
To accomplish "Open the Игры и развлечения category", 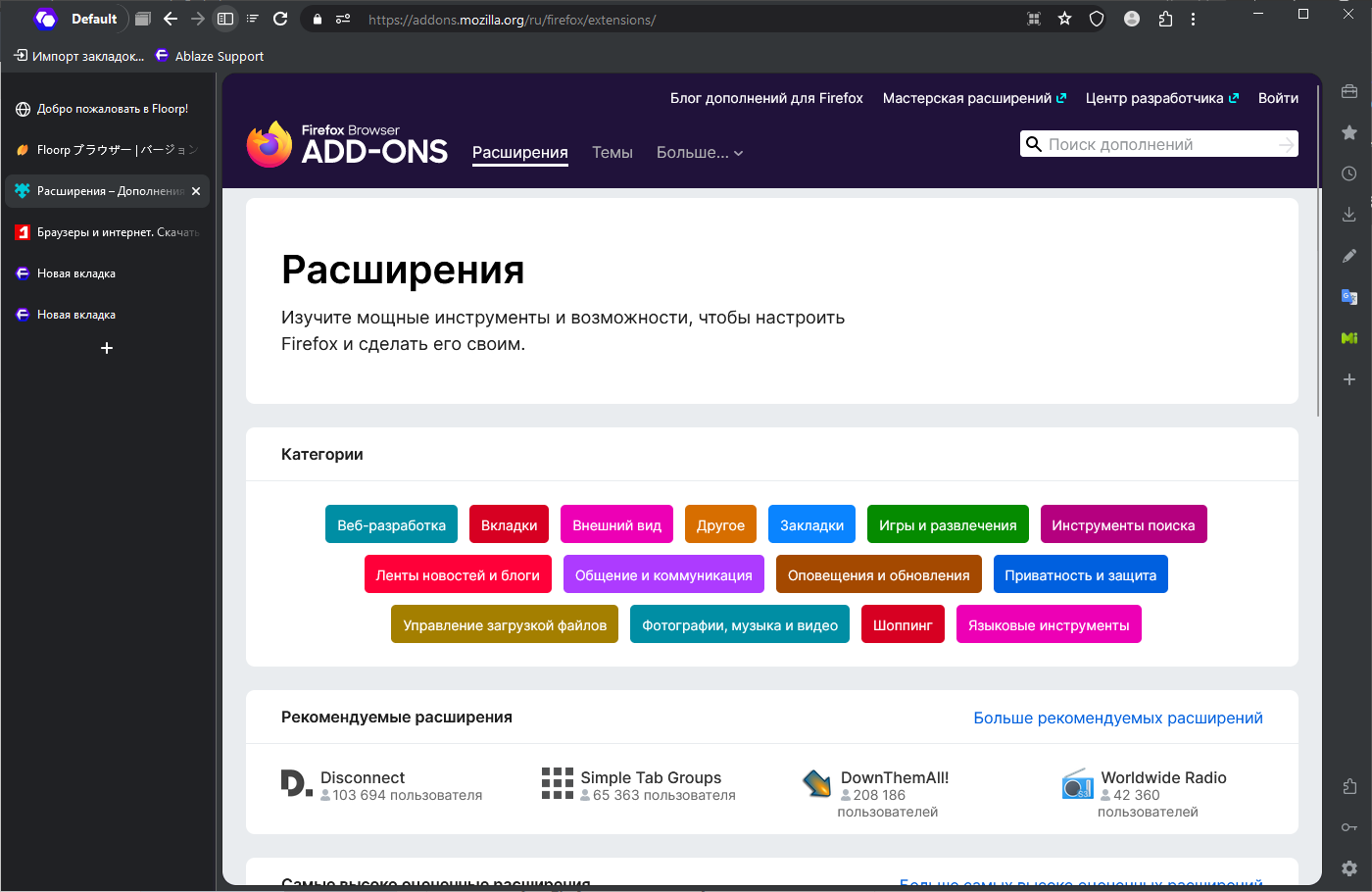I will 948,524.
